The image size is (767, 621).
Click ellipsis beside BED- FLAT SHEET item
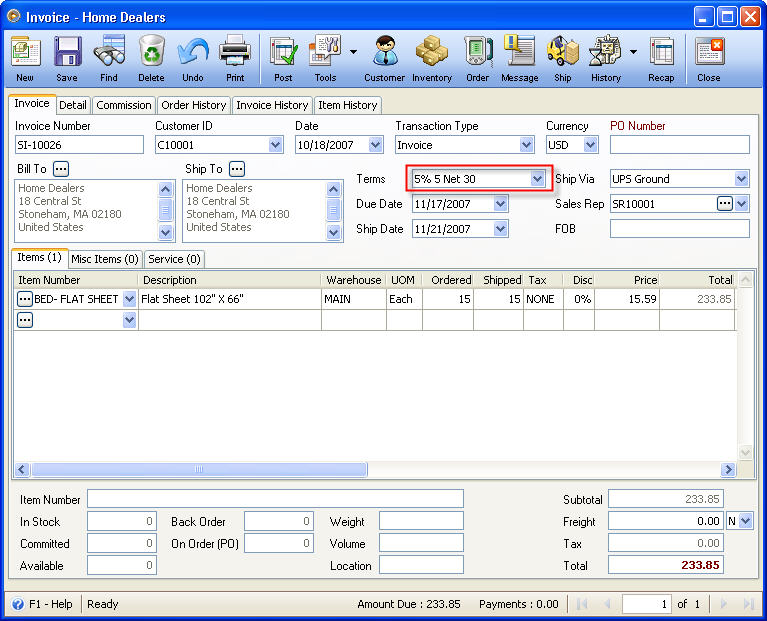(x=25, y=299)
